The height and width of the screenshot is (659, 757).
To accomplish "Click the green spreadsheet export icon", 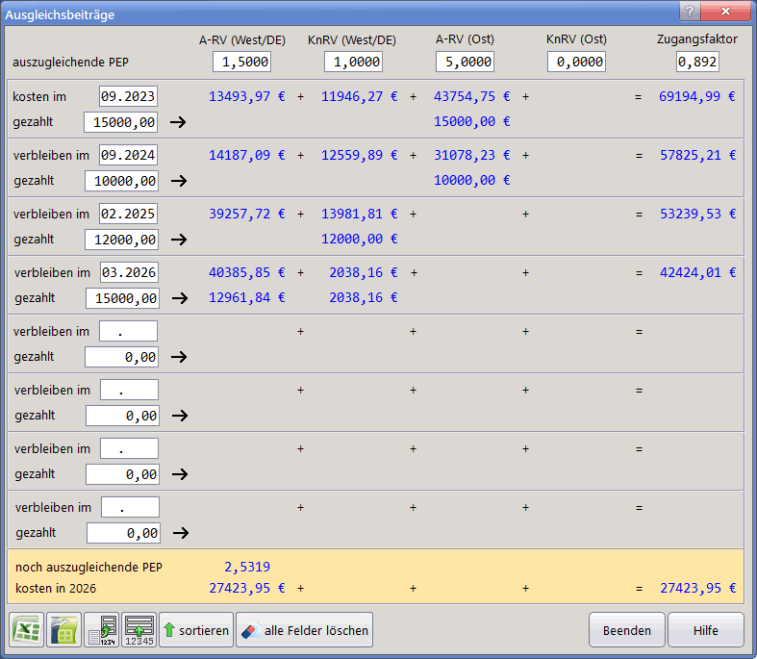I will [63, 631].
